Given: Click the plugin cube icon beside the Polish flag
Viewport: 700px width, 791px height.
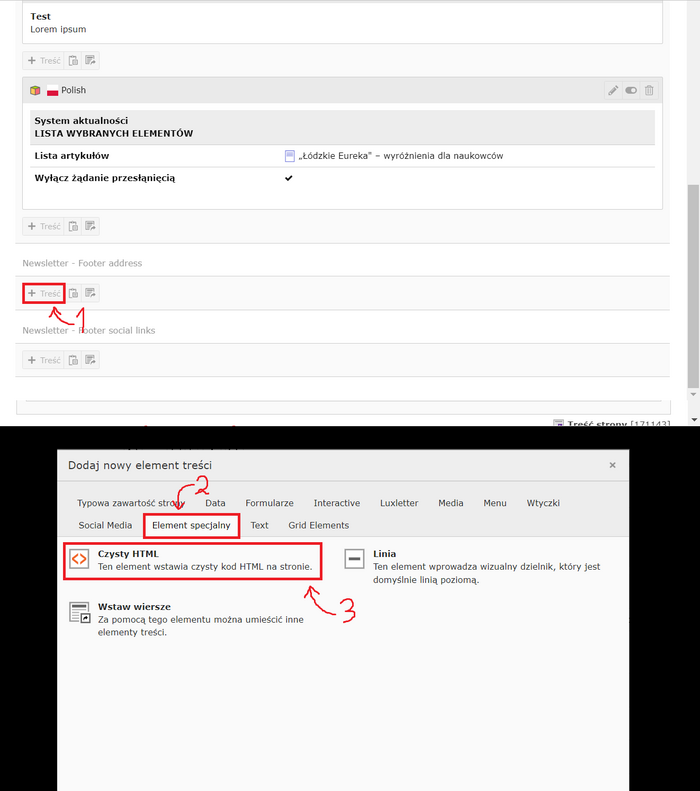Looking at the screenshot, I should (35, 90).
